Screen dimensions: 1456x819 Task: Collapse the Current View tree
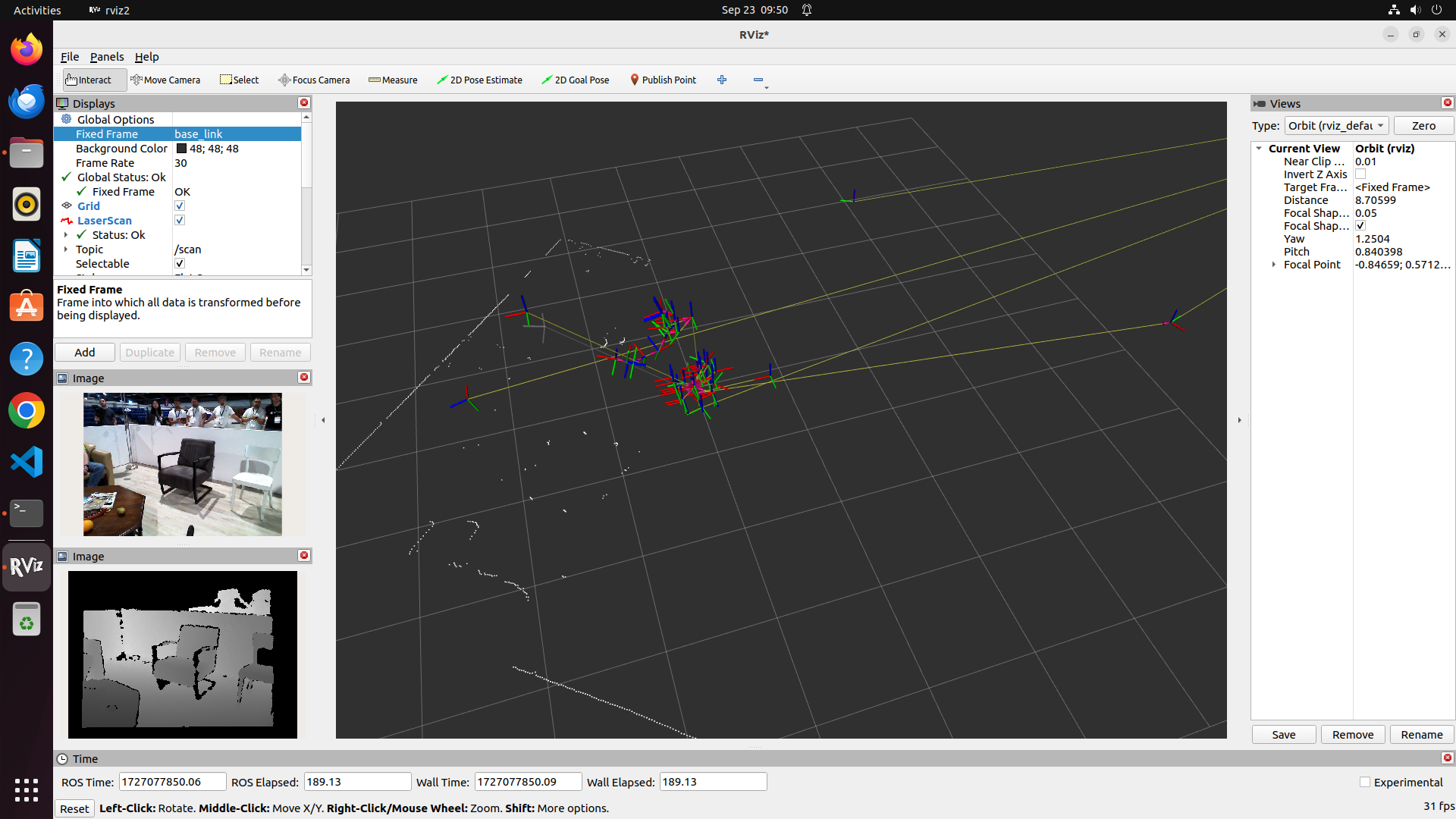1260,148
